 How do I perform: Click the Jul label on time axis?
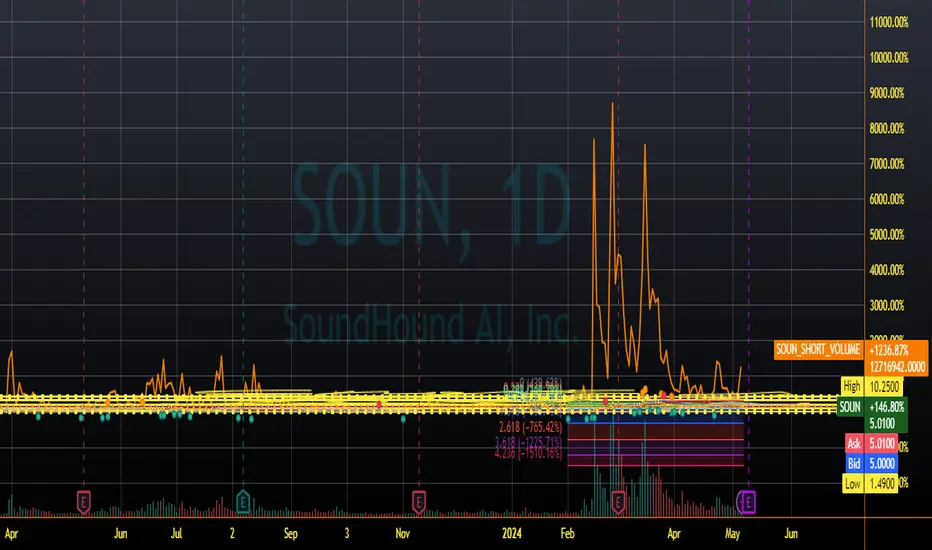click(x=176, y=533)
